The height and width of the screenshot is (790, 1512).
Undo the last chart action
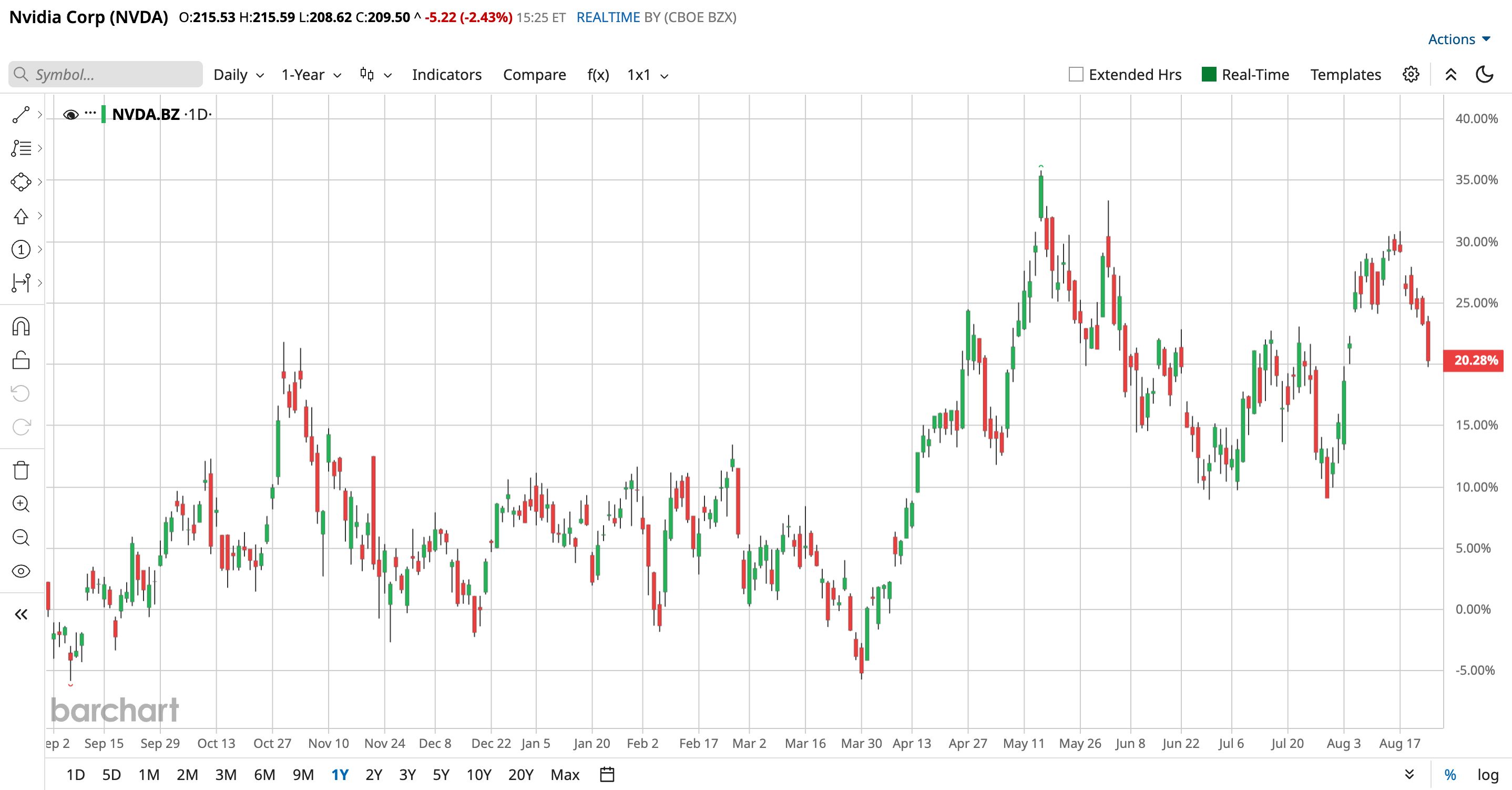[x=21, y=393]
